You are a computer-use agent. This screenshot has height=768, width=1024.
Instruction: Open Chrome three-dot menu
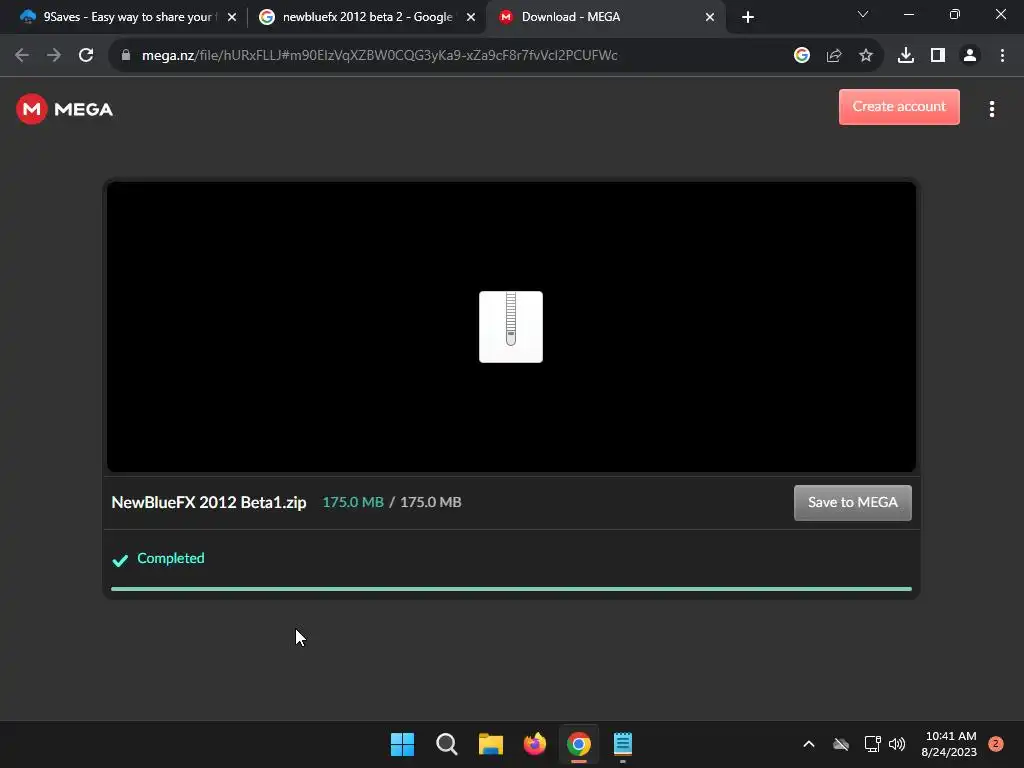pos(1002,56)
